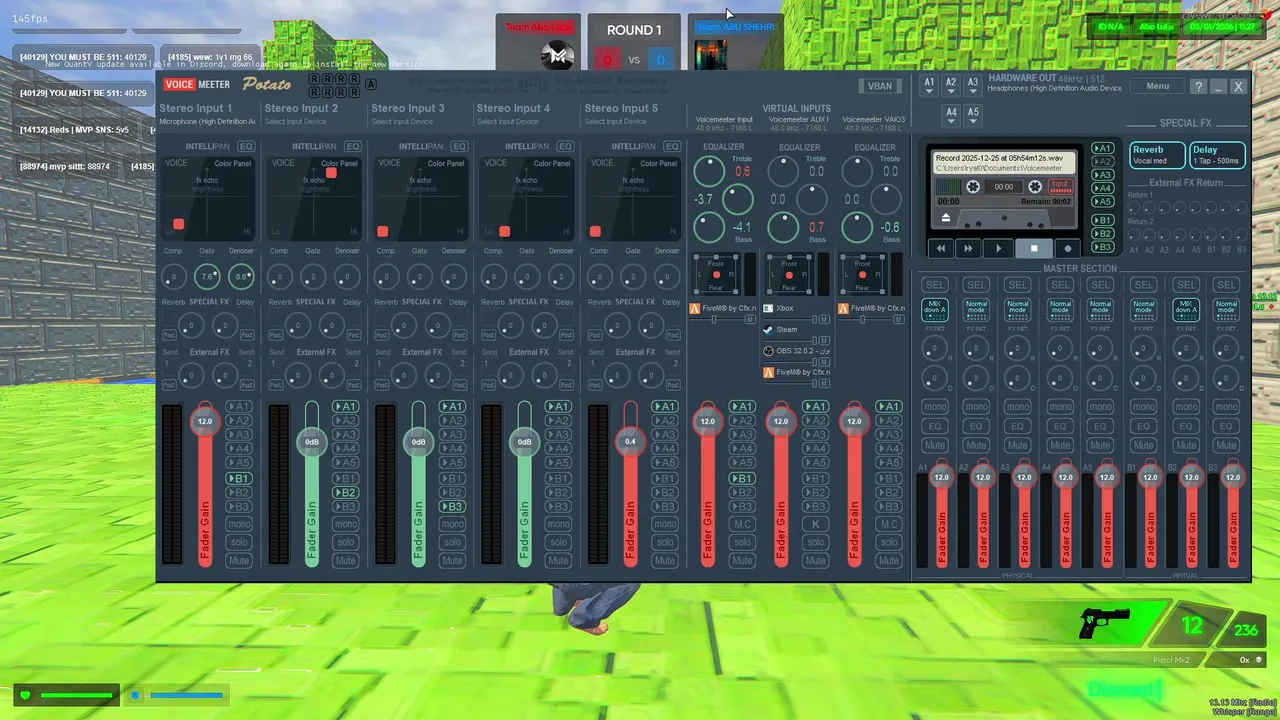Image resolution: width=1280 pixels, height=720 pixels.
Task: Click master A1 bus fader knob
Action: tap(941, 477)
